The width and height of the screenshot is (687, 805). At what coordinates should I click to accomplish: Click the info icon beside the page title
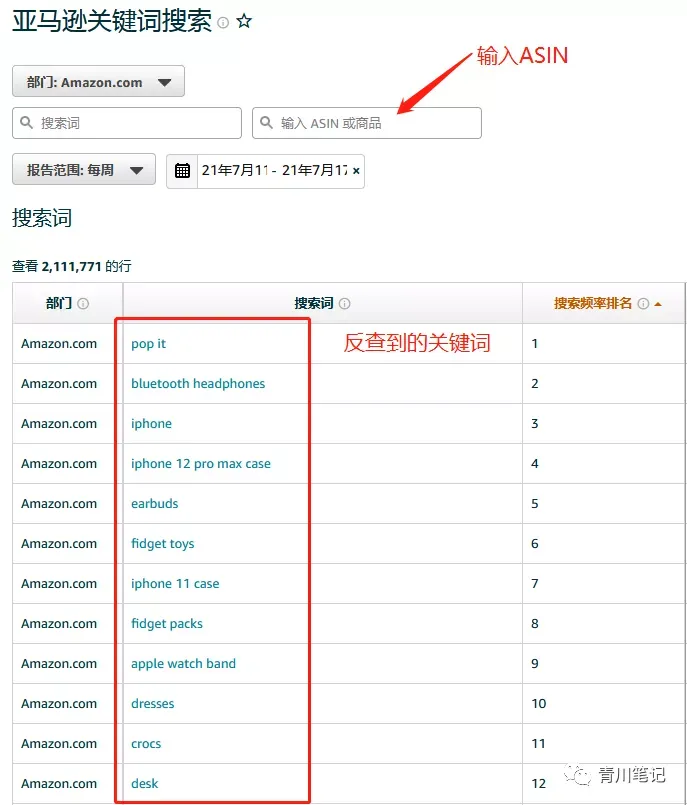pyautogui.click(x=223, y=23)
